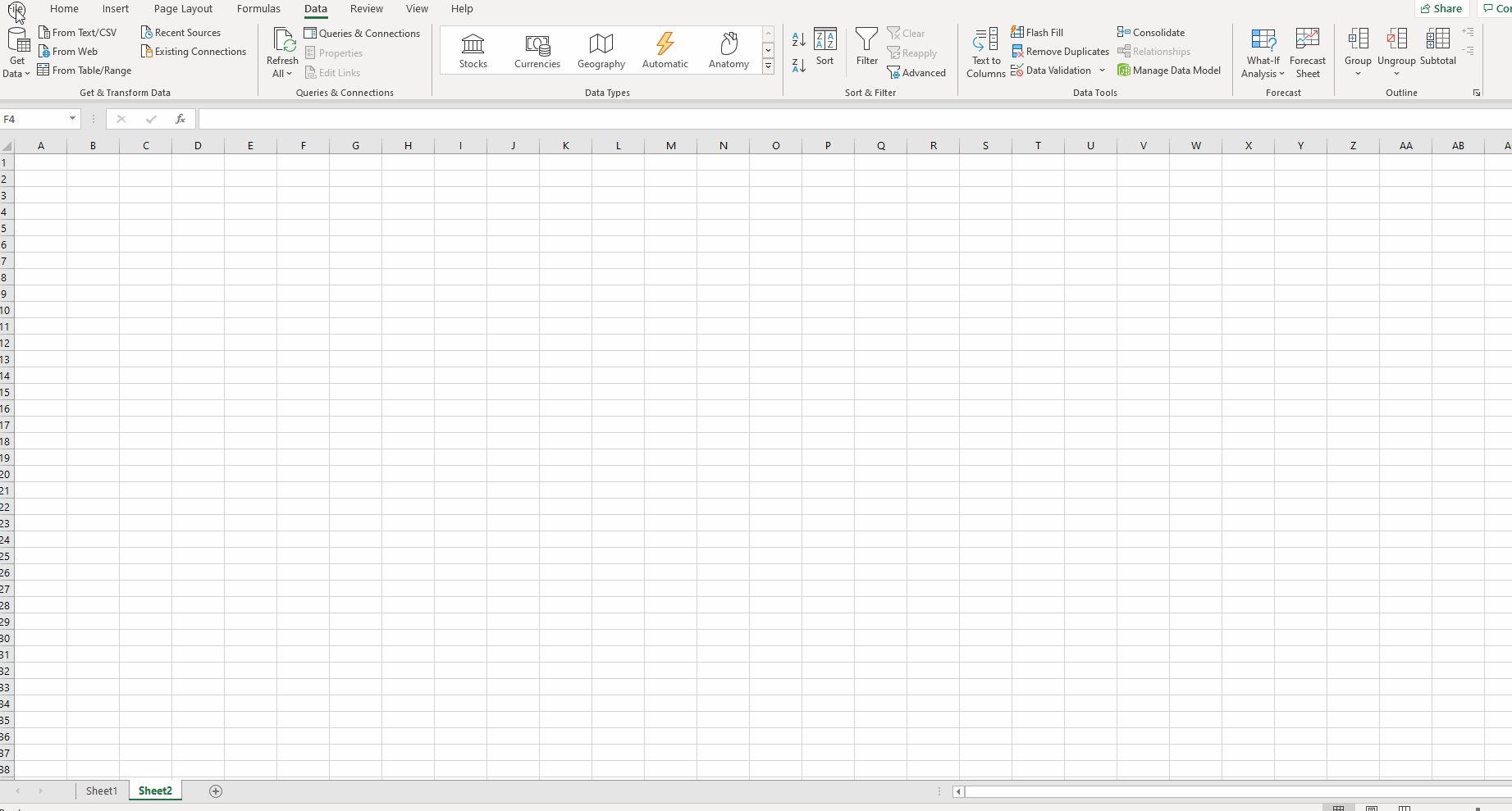Viewport: 1512px width, 811px height.
Task: Open Text to Columns wizard
Action: [x=986, y=52]
